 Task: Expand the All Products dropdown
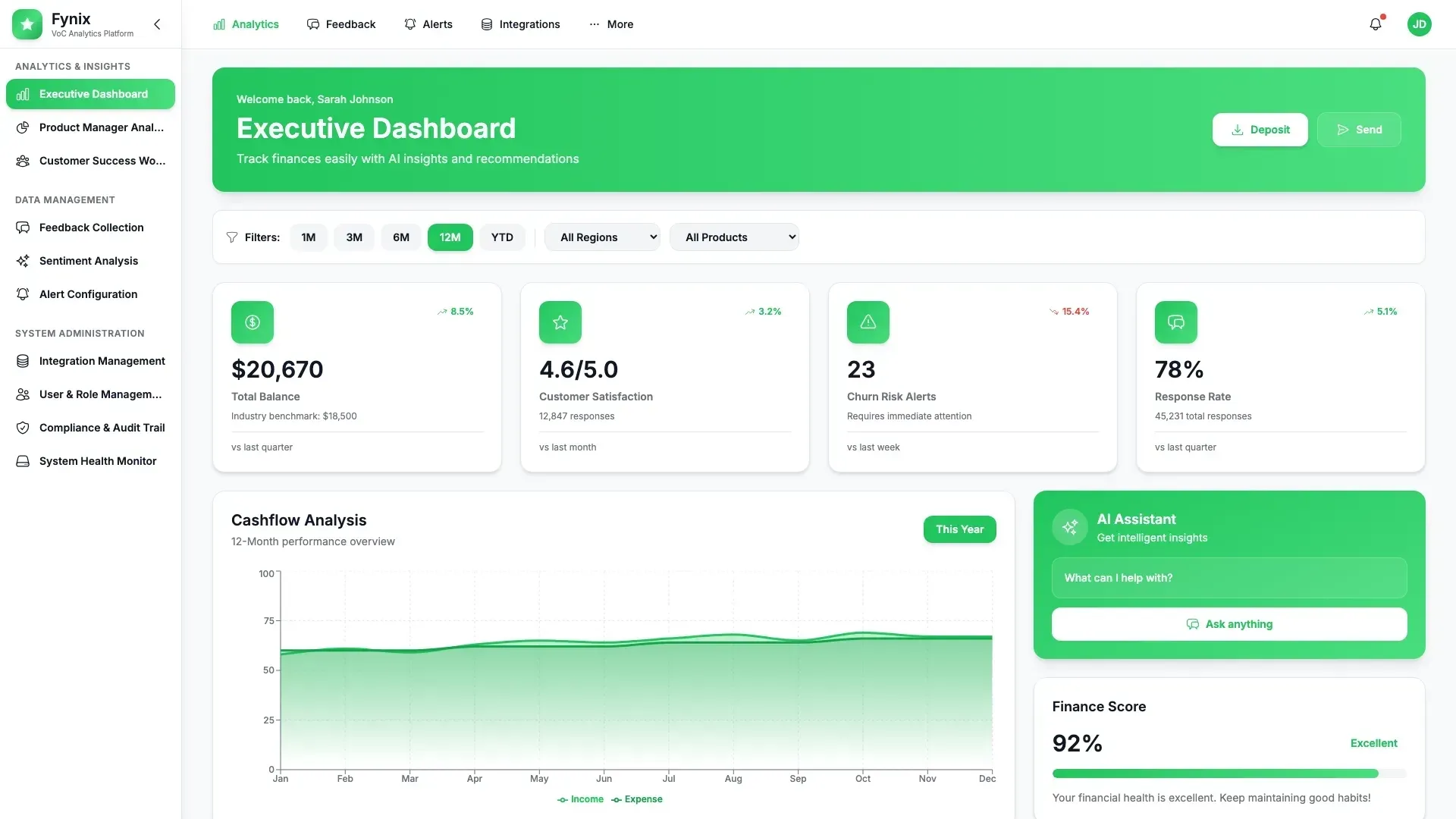click(733, 237)
